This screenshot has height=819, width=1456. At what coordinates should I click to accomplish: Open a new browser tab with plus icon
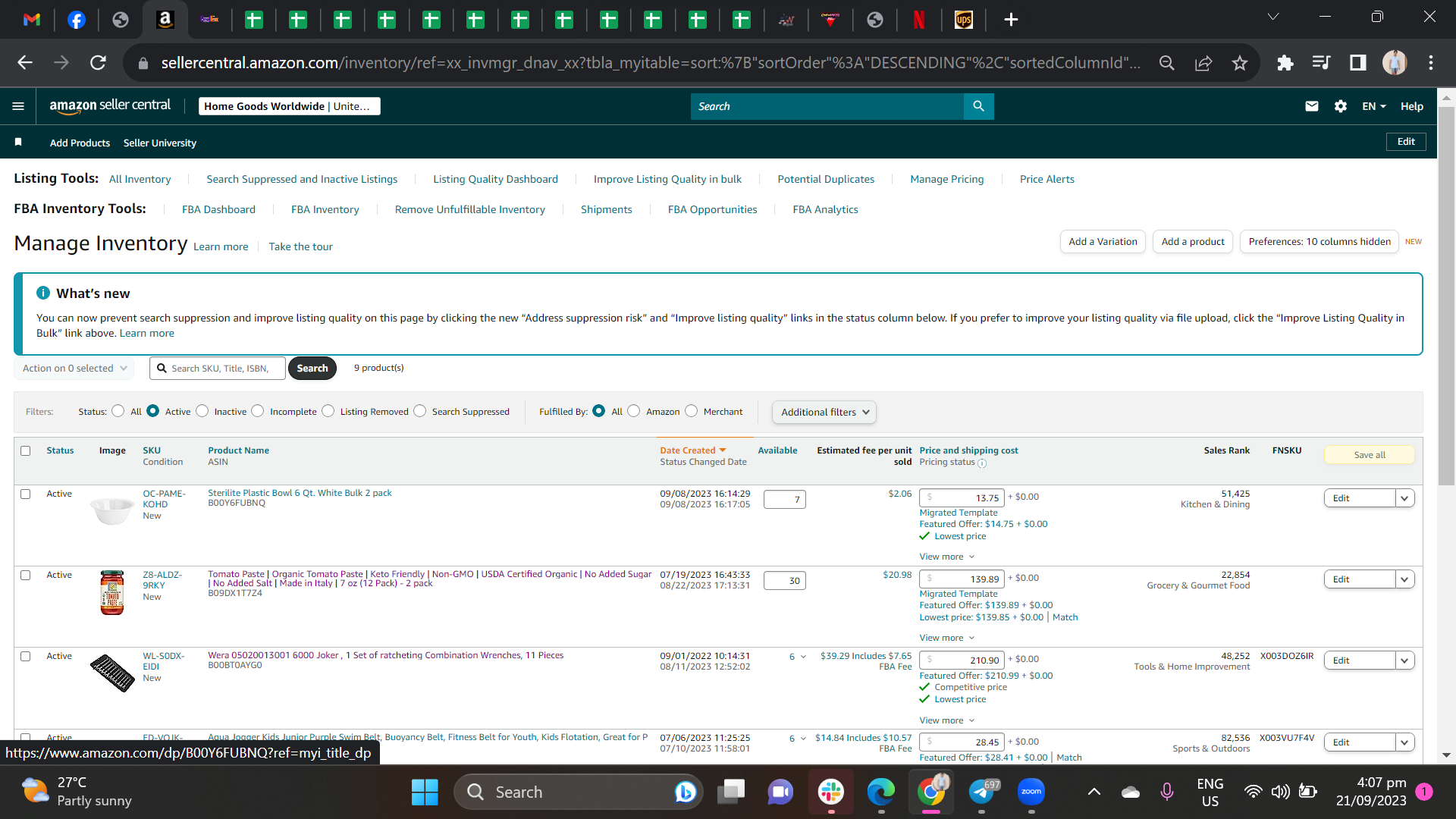coord(1011,20)
